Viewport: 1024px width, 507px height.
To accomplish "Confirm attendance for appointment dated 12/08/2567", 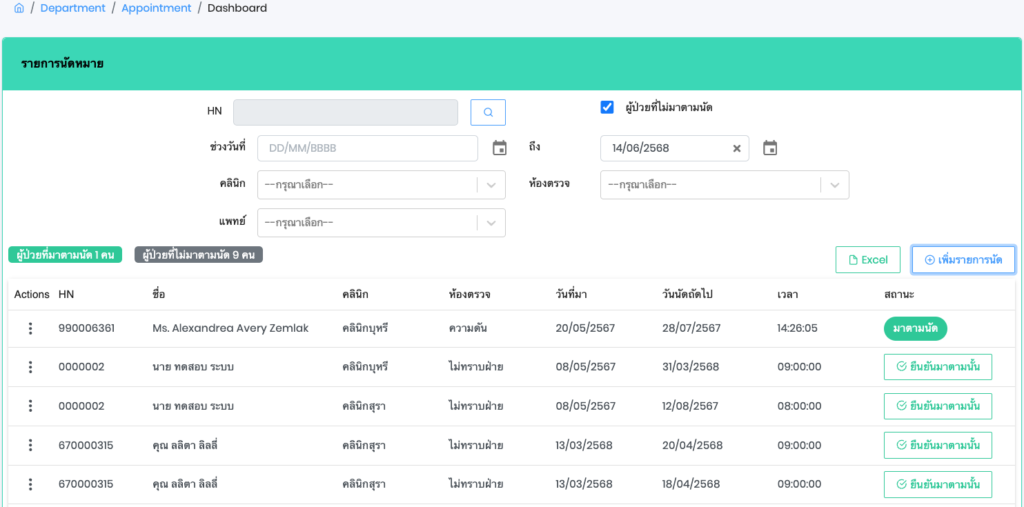I will pos(937,406).
